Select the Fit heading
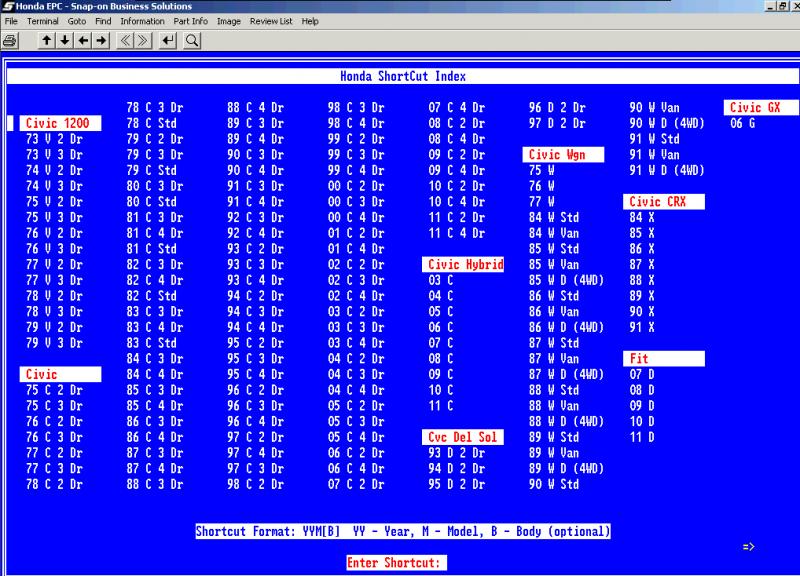This screenshot has width=800, height=576. tap(664, 359)
